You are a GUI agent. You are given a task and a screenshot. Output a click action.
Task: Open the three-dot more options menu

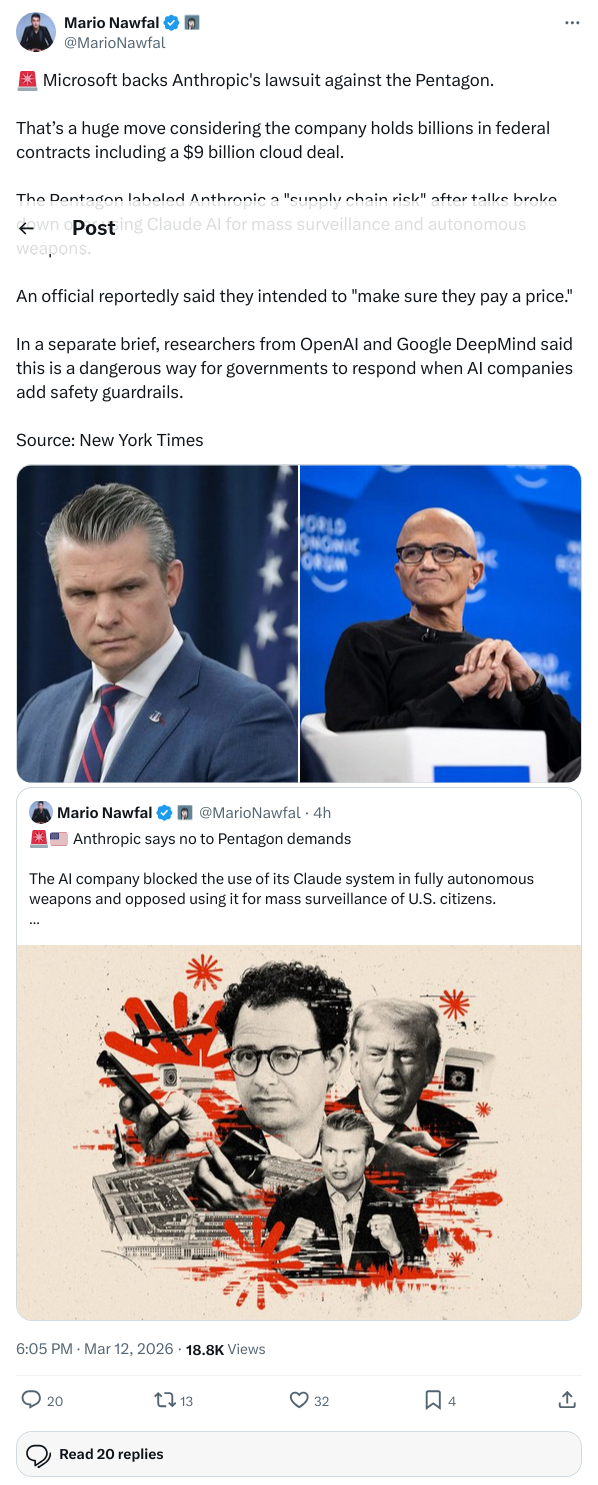pyautogui.click(x=572, y=23)
